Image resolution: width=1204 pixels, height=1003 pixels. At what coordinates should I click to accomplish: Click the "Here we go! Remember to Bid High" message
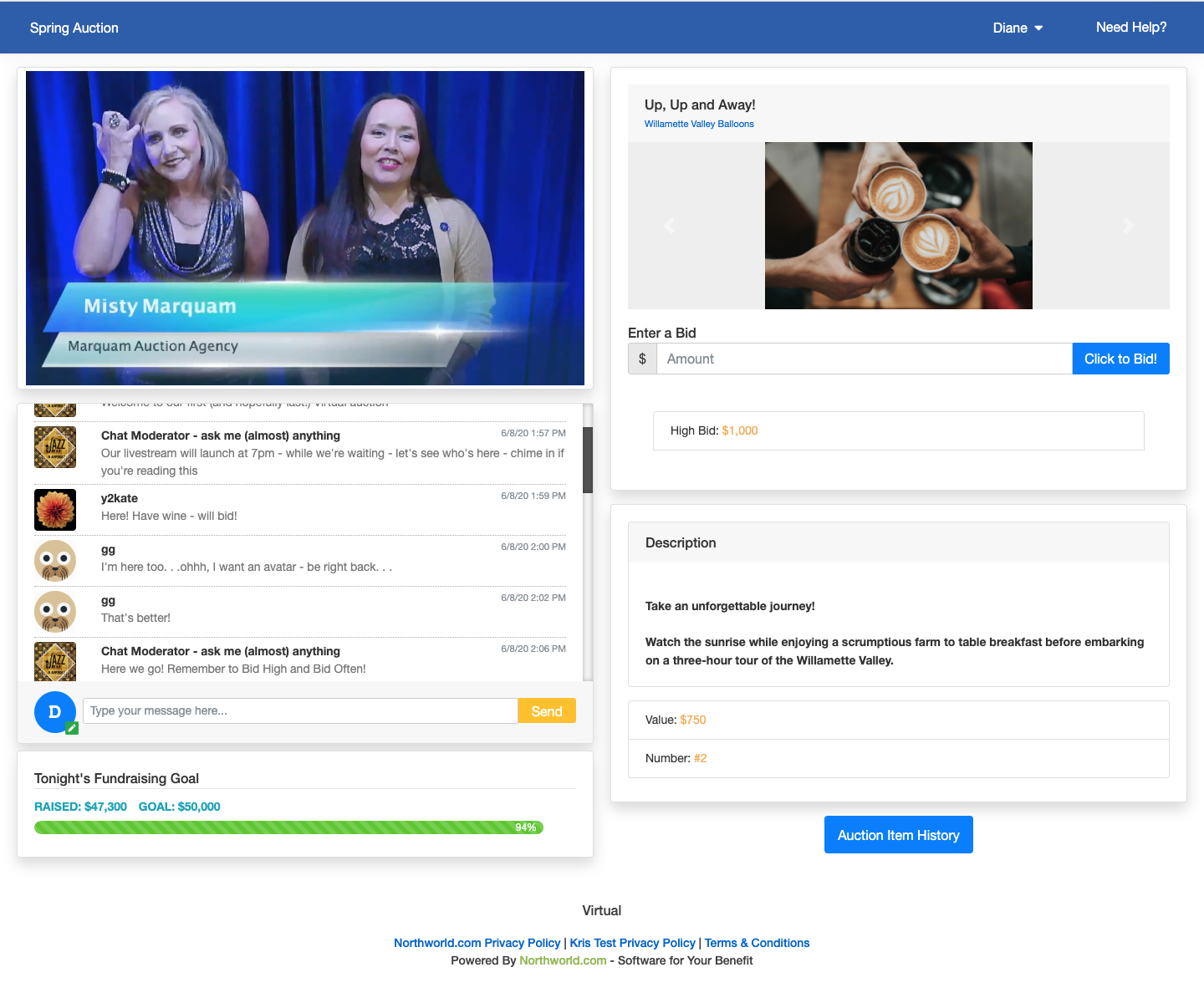coord(233,669)
